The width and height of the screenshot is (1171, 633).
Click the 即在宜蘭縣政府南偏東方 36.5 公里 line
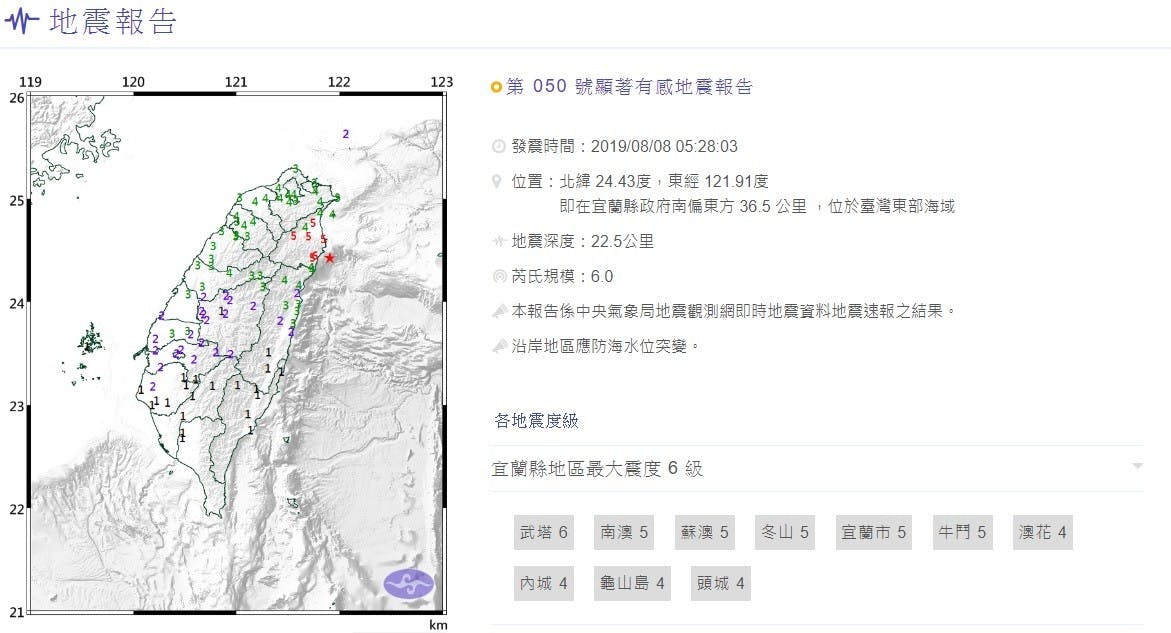point(757,207)
